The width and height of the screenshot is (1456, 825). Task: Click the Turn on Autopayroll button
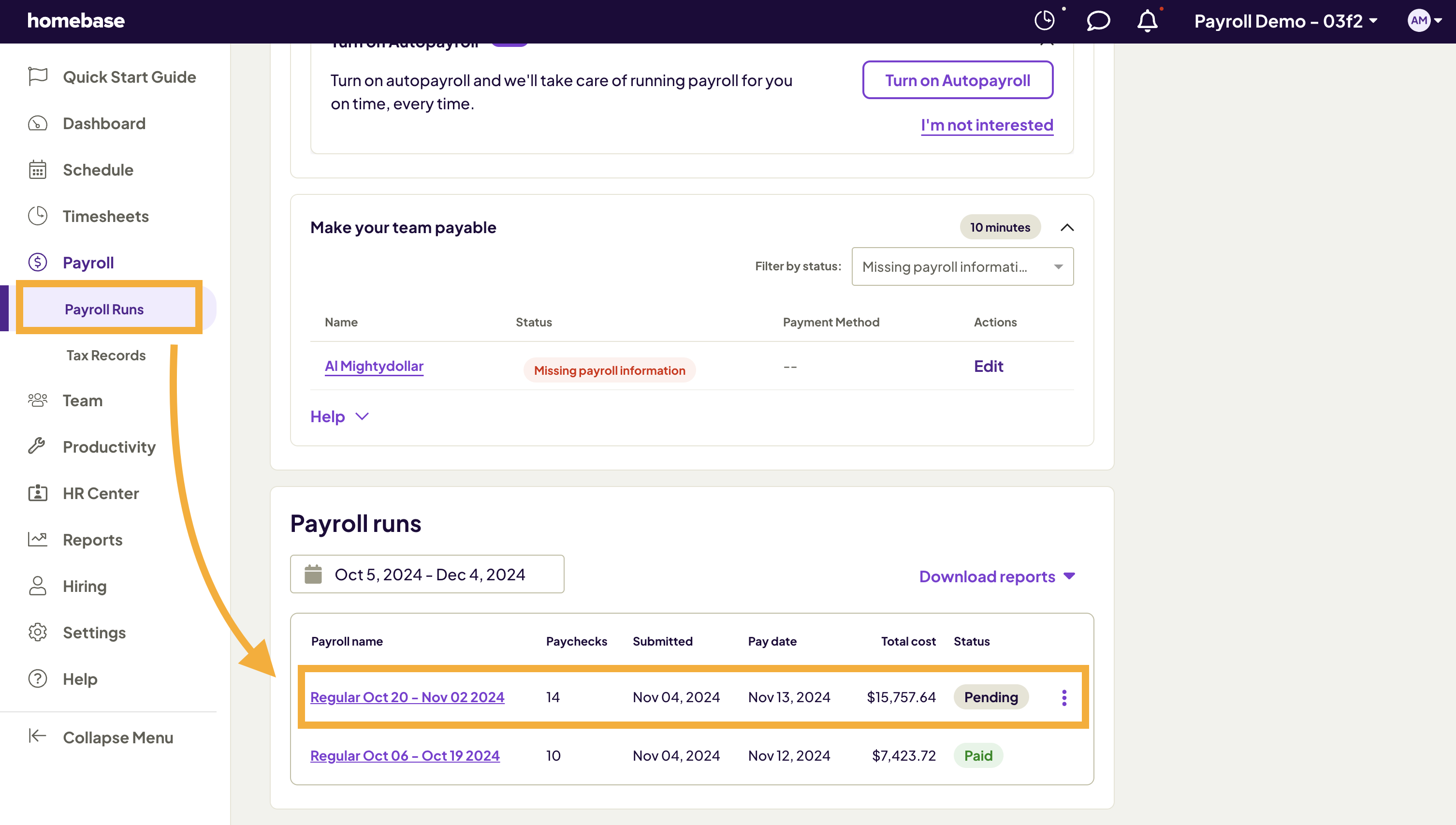pyautogui.click(x=957, y=80)
